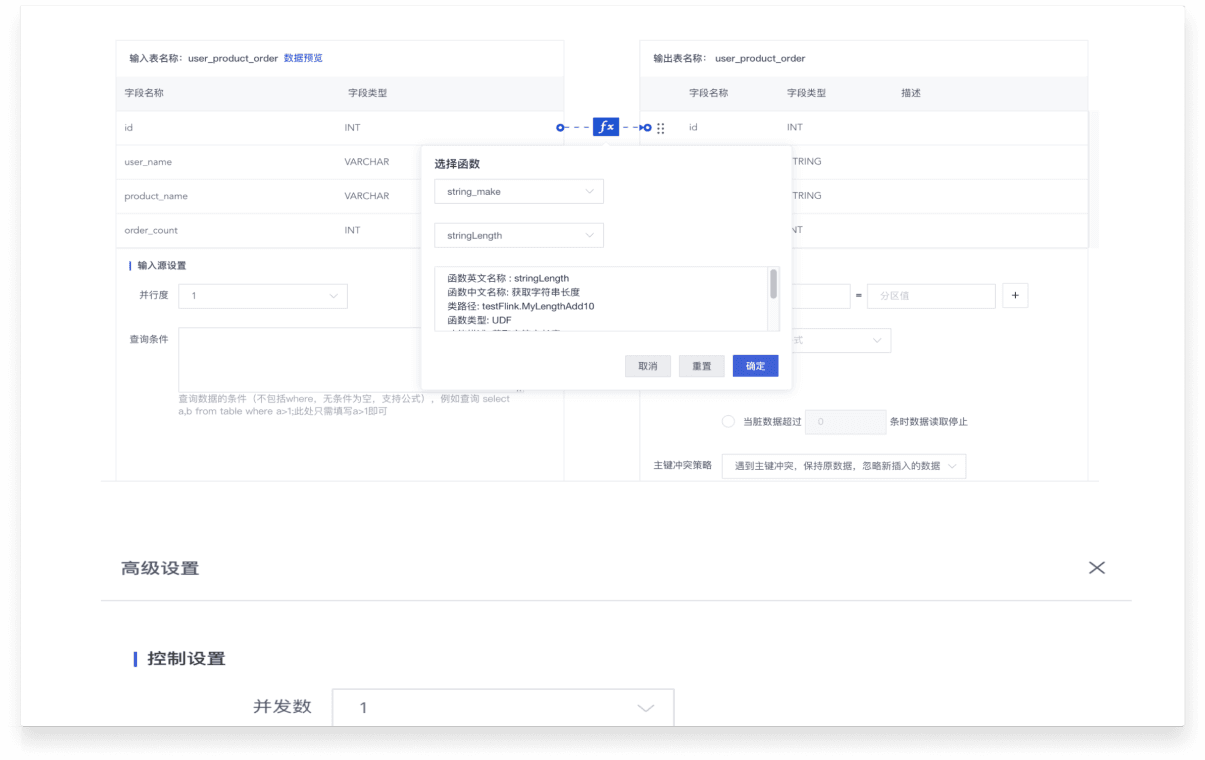Viewport: 1205px width, 760px height.
Task: Click the dirty data count input field
Action: pos(845,422)
